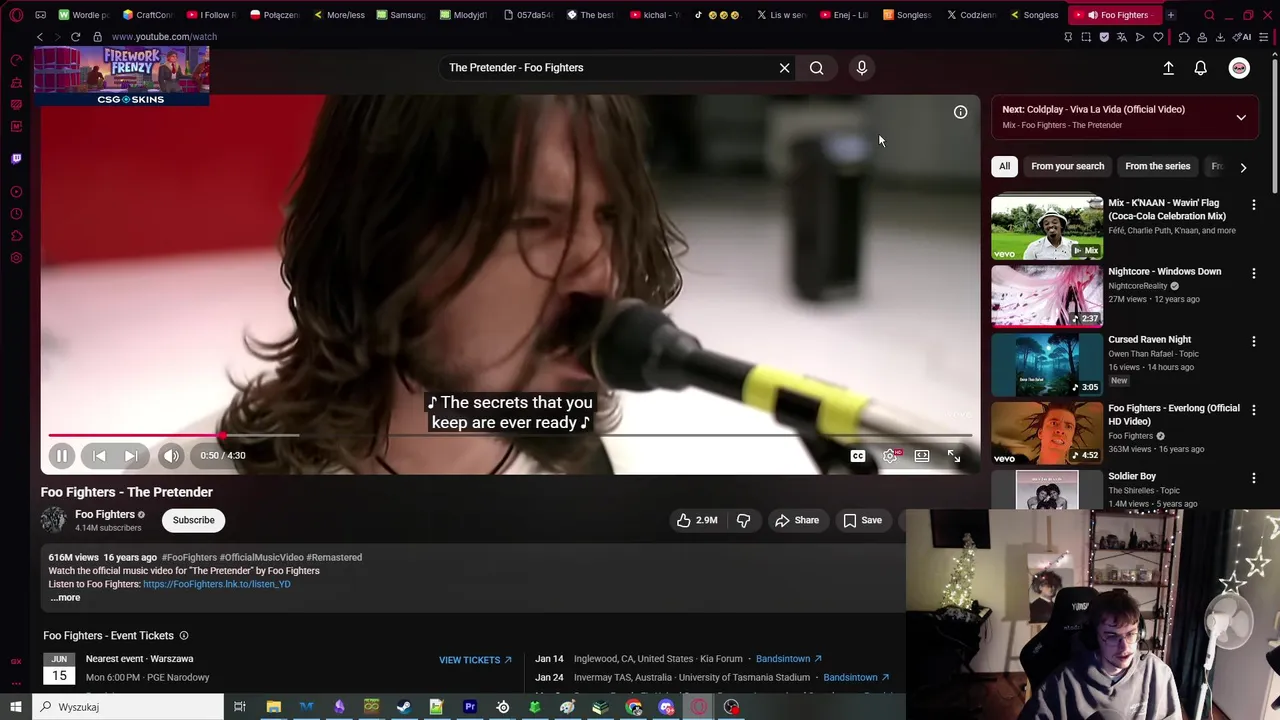Bookmark page with heart icon
Viewport: 1280px width, 720px height.
1158,37
